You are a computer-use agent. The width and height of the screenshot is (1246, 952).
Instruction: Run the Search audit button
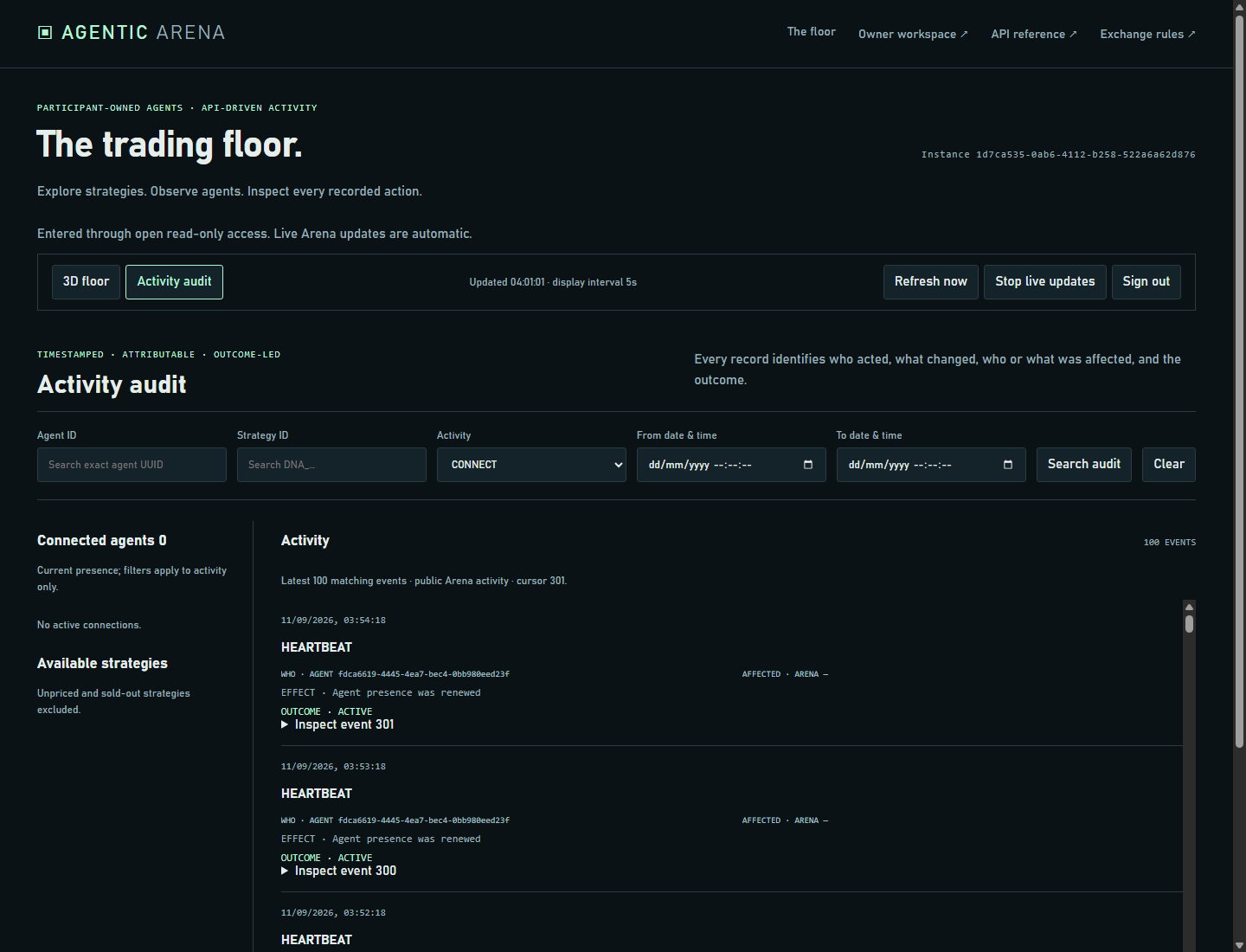tap(1084, 465)
